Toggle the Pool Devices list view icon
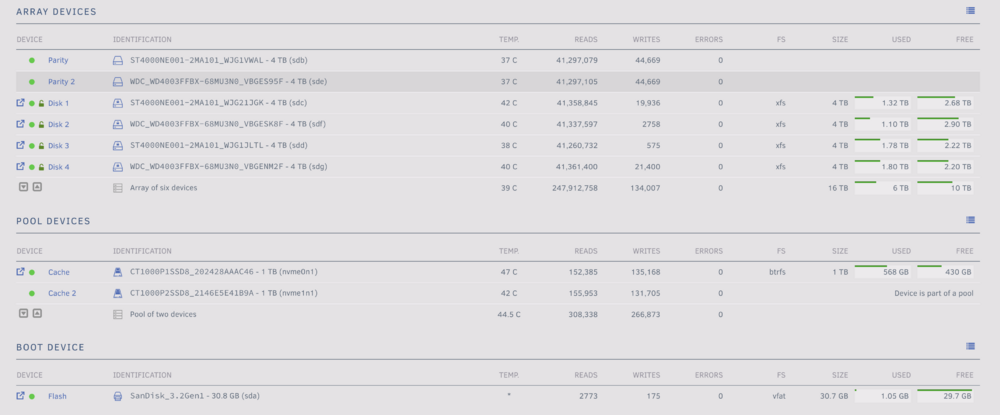 [970, 220]
